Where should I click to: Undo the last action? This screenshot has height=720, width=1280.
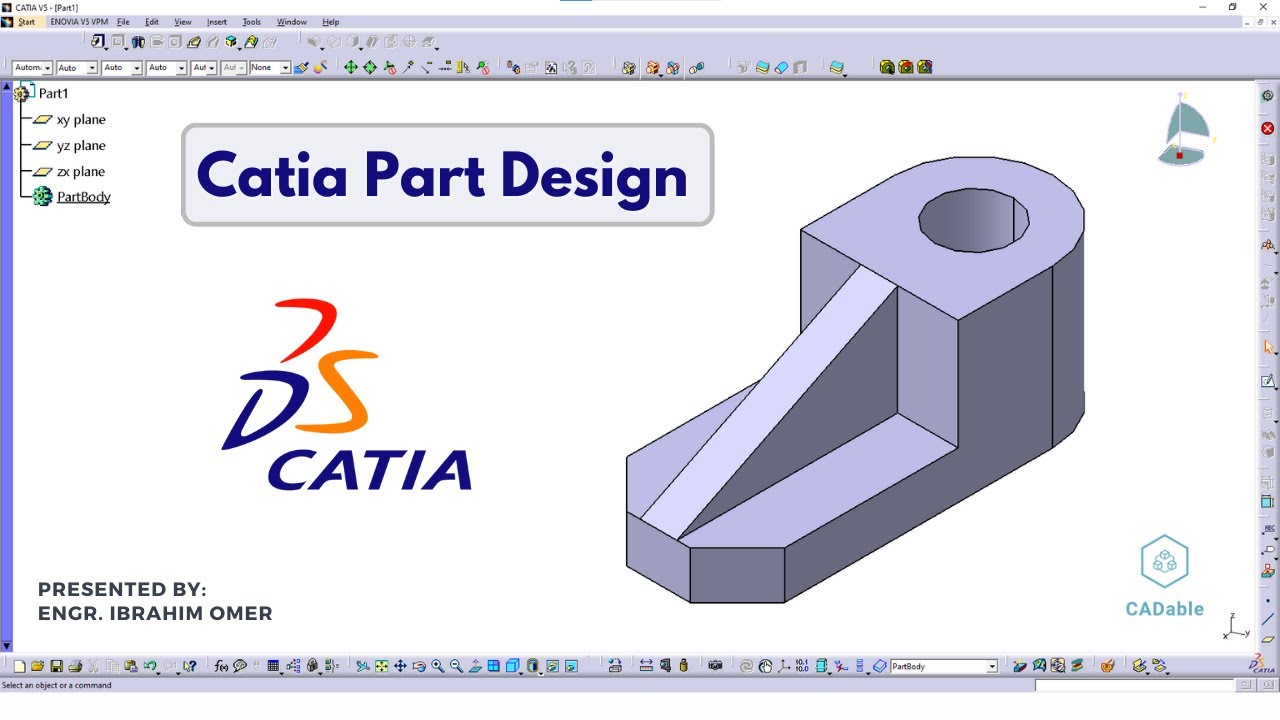[149, 666]
